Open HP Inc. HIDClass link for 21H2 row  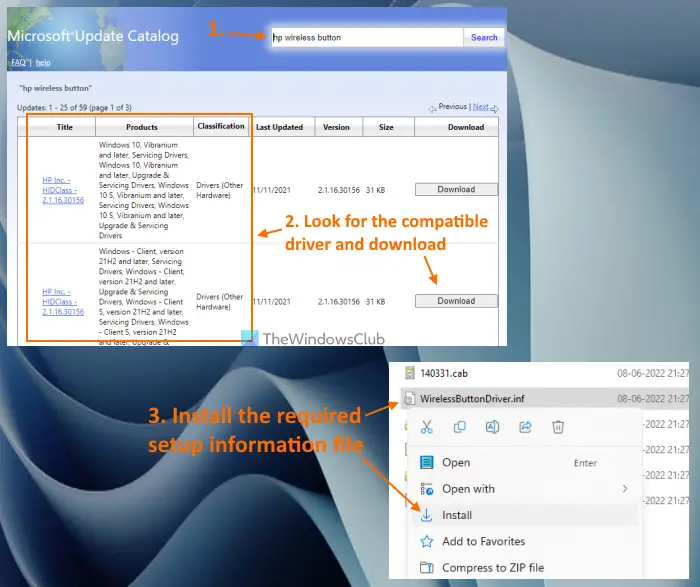[63, 302]
